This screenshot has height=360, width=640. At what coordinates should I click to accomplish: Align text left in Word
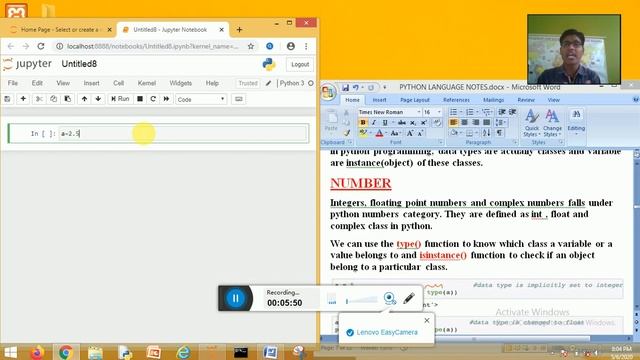(453, 122)
